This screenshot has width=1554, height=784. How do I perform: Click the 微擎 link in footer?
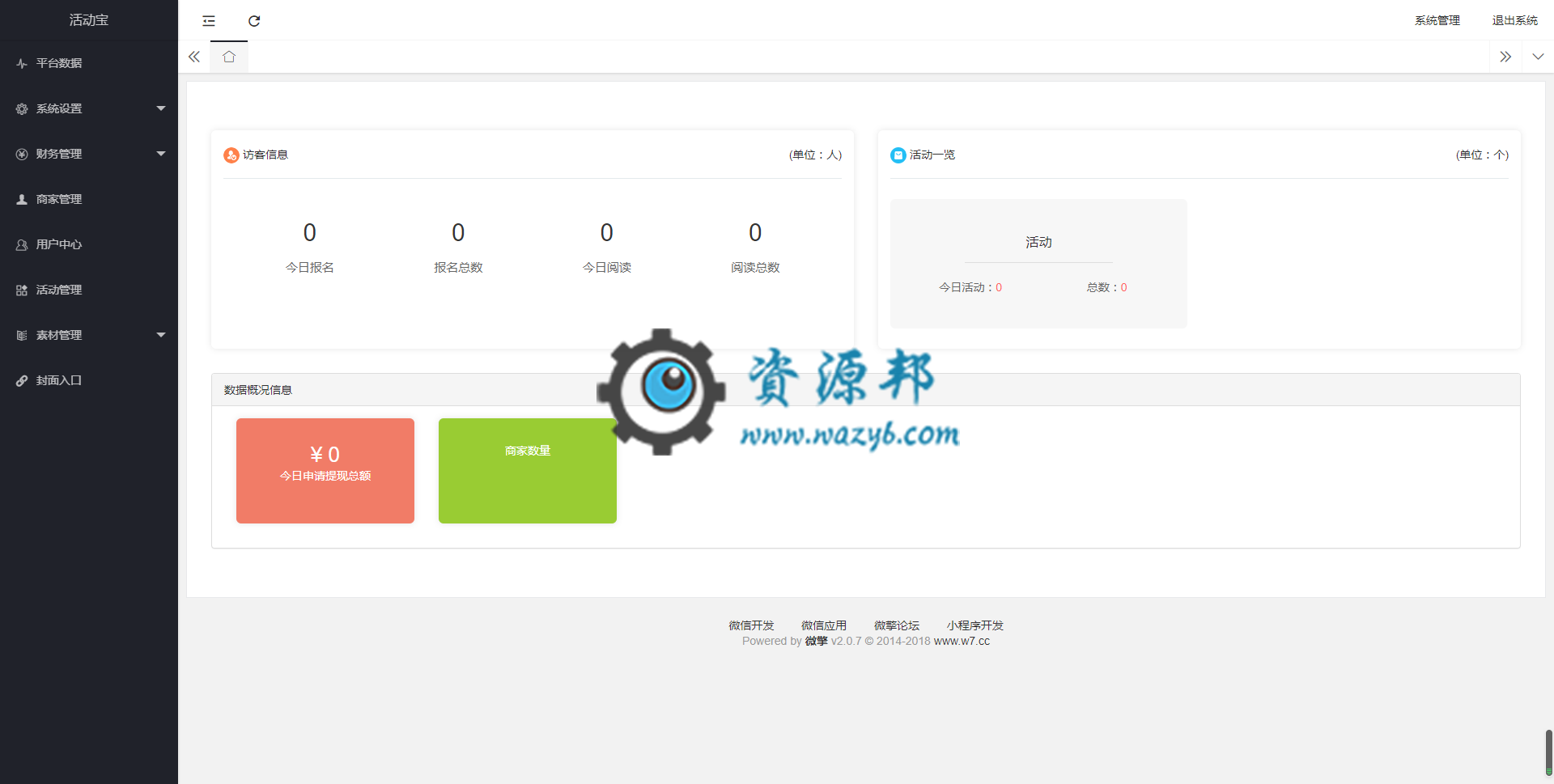816,641
